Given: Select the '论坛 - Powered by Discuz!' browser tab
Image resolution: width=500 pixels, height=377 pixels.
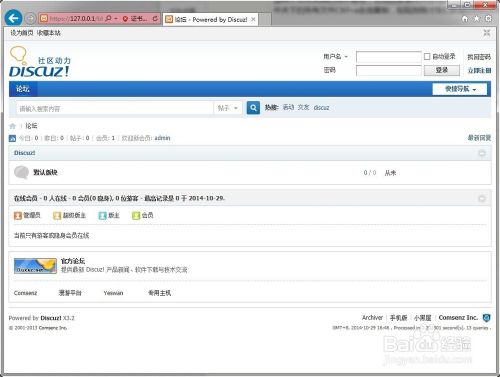Looking at the screenshot, I should pos(211,20).
